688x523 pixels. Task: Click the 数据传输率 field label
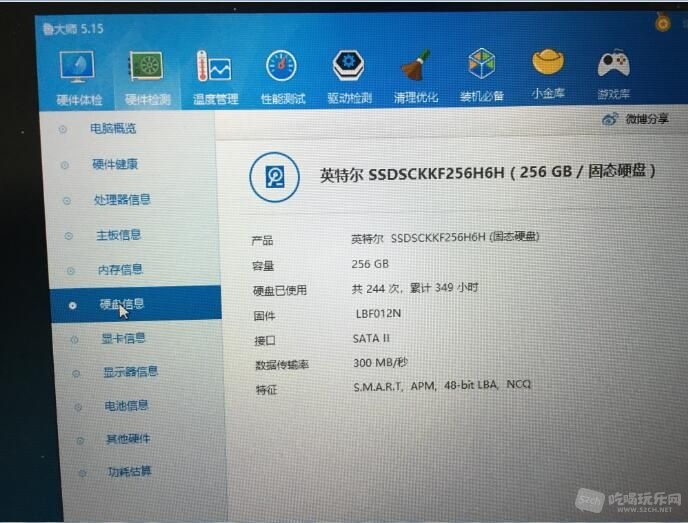click(x=282, y=365)
